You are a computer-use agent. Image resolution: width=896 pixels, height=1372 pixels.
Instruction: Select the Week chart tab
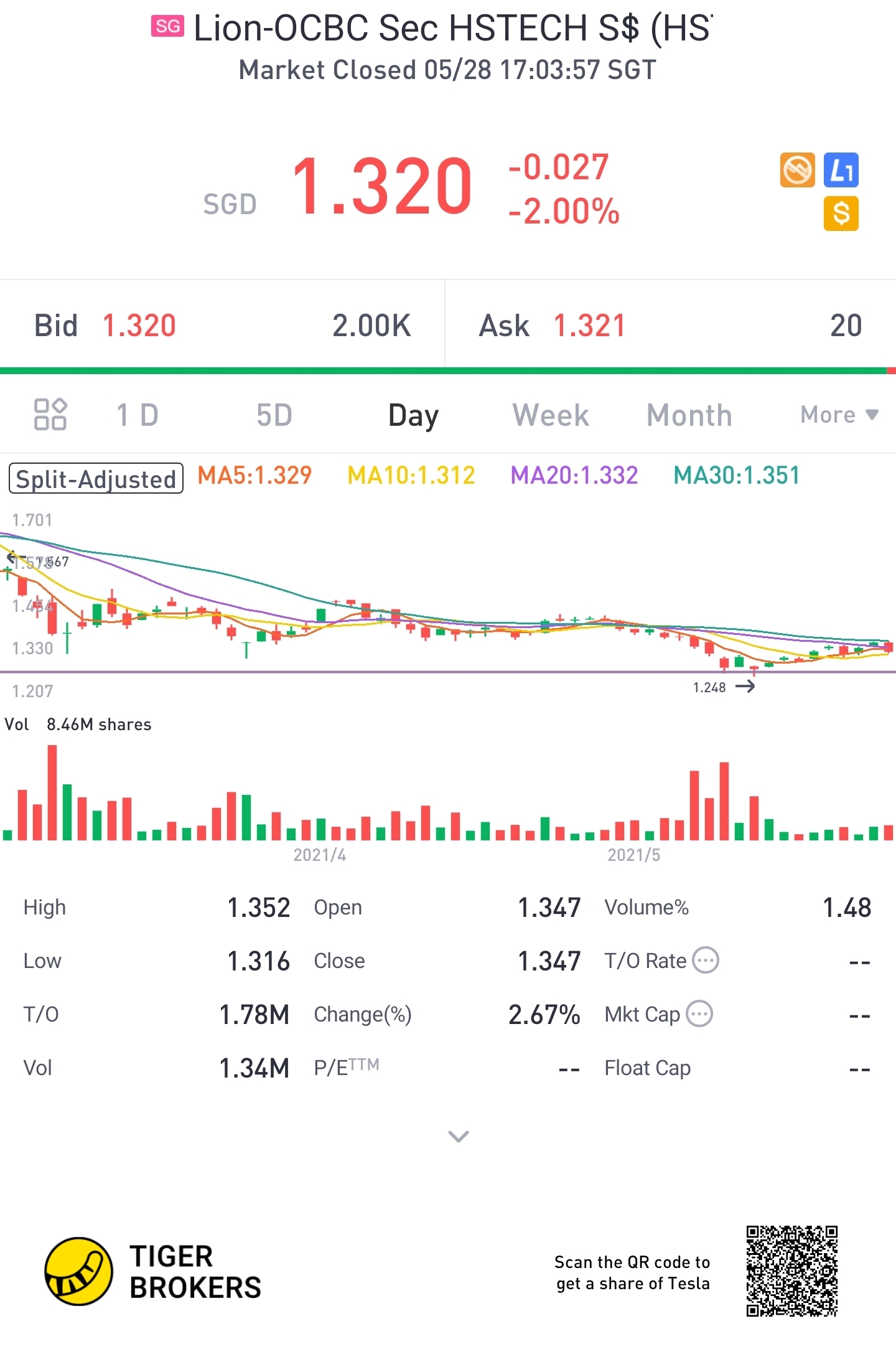point(550,415)
